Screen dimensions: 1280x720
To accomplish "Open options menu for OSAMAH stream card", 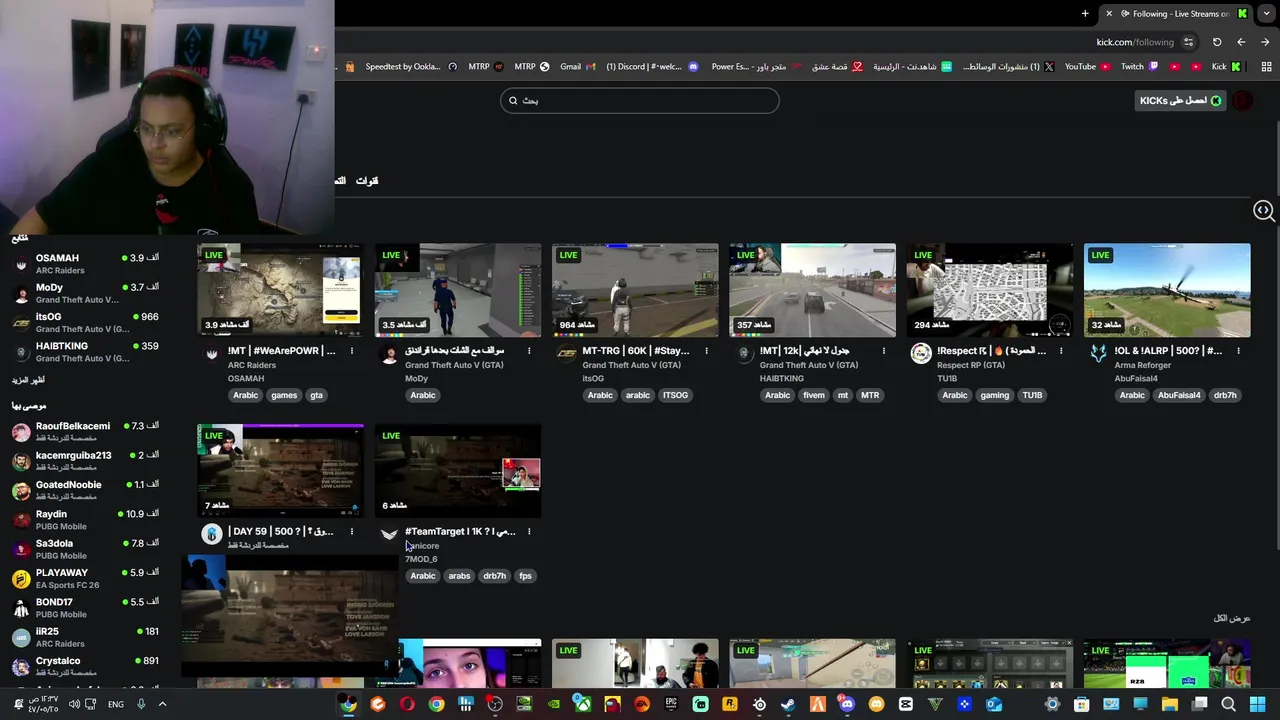I will [x=352, y=351].
